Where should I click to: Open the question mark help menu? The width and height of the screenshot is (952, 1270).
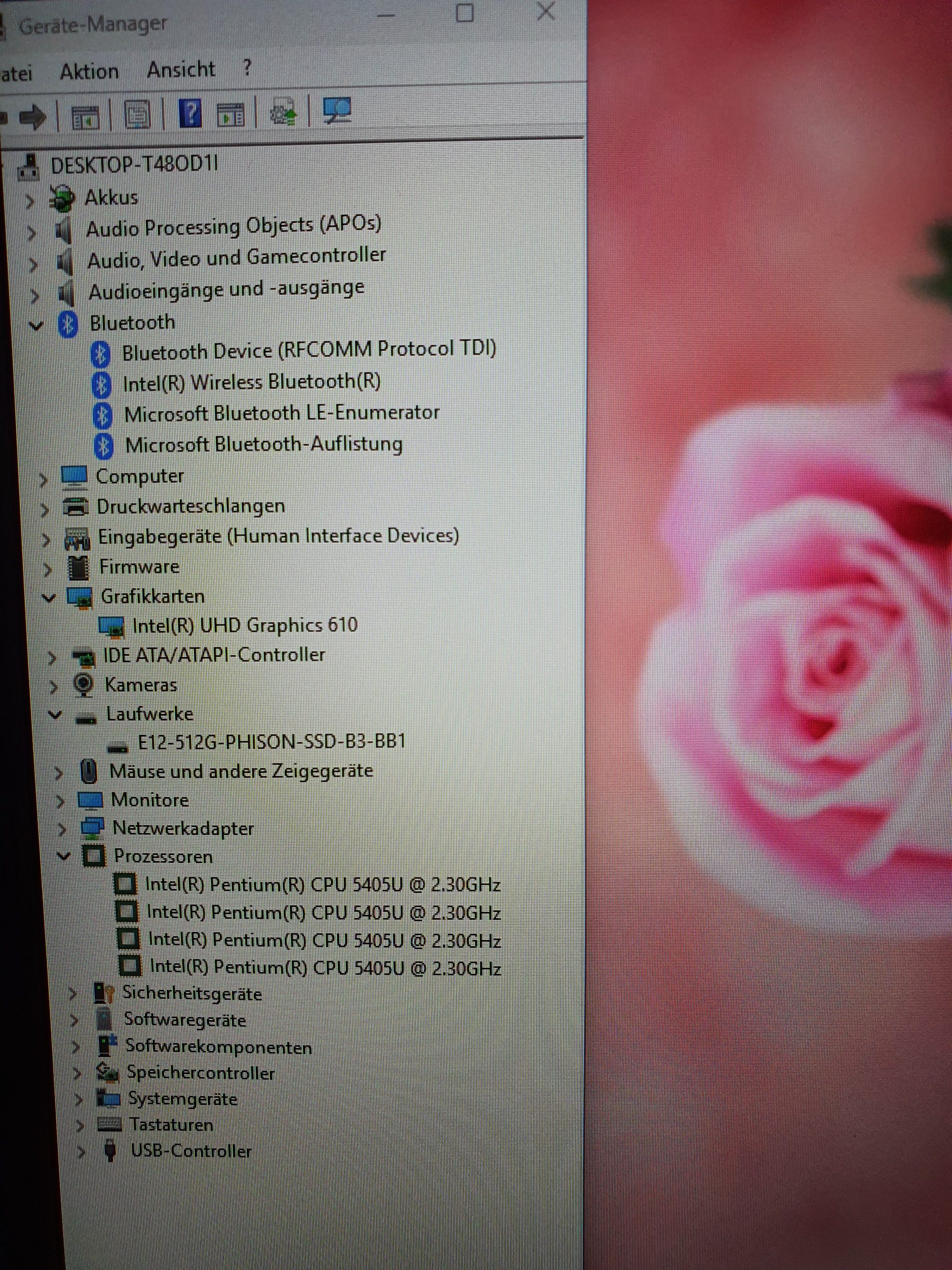[247, 68]
